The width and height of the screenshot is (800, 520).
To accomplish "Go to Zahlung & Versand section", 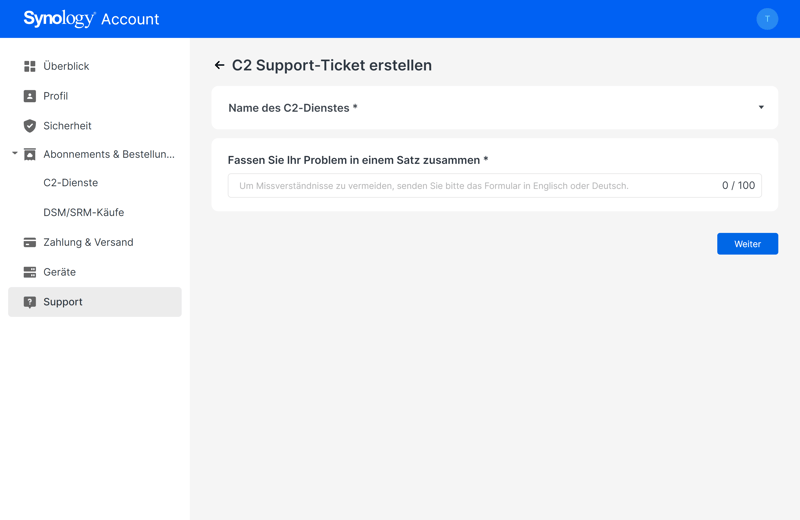I will pyautogui.click(x=88, y=242).
